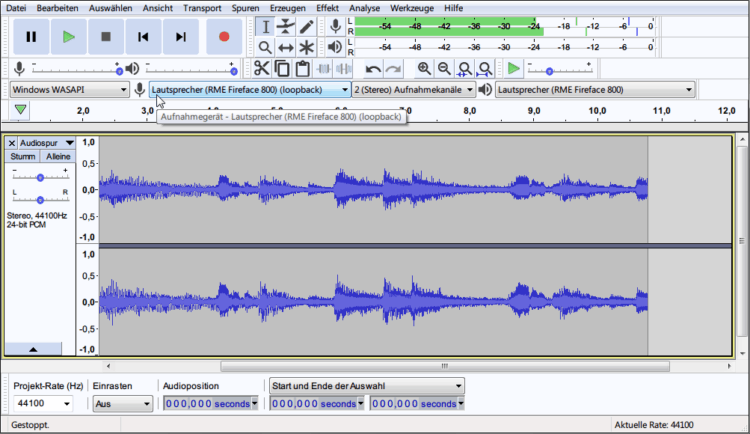Click the recording meter microphone icon
Viewport: 750px width, 434px height.
pos(335,27)
